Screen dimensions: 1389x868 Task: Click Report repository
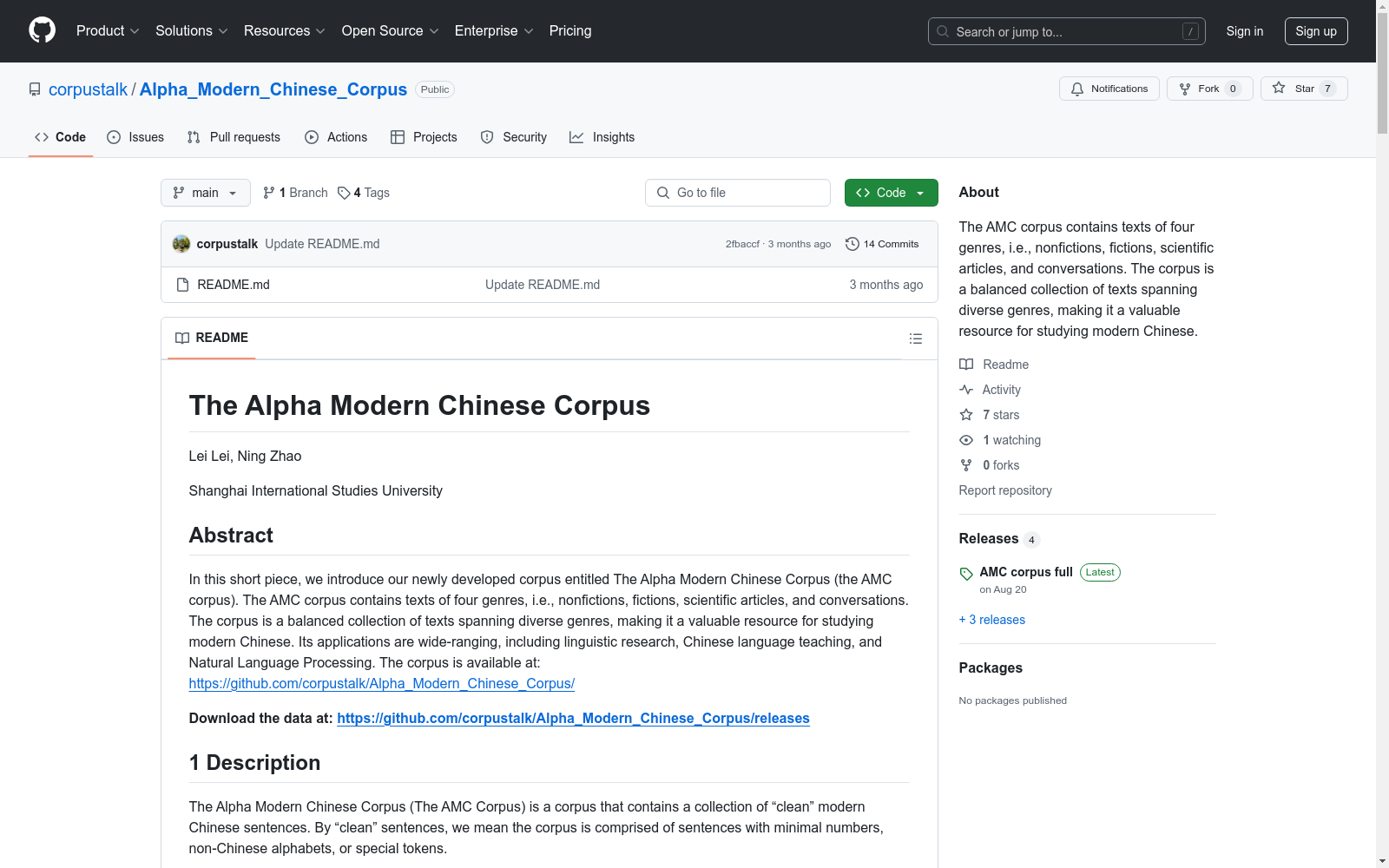1005,490
